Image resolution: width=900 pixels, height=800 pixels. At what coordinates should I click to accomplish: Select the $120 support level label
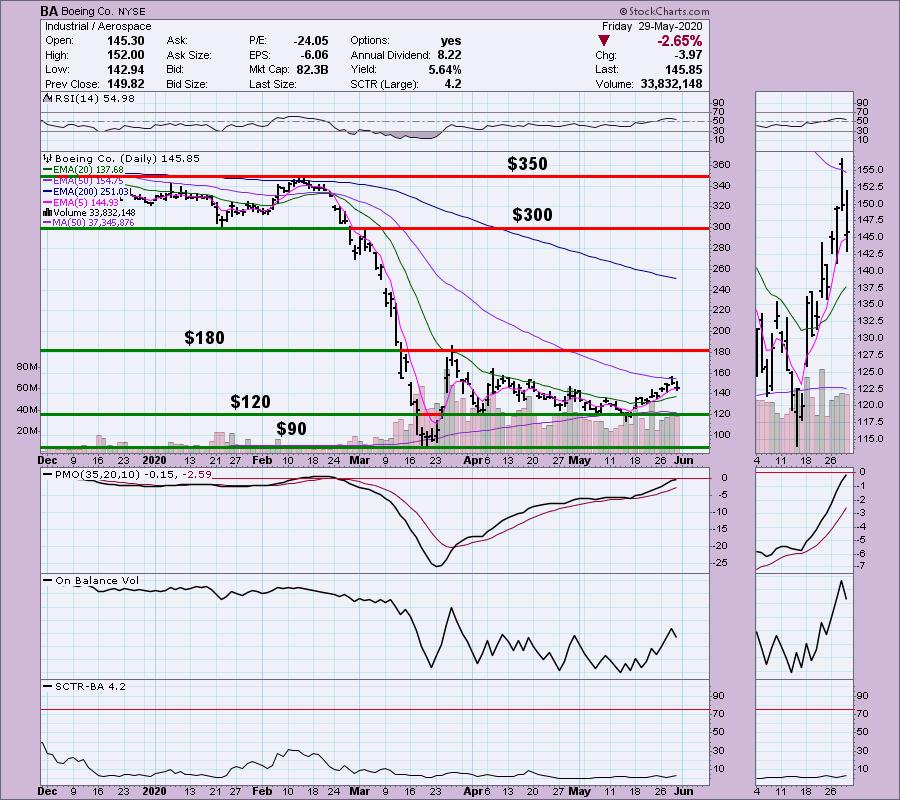coord(250,402)
